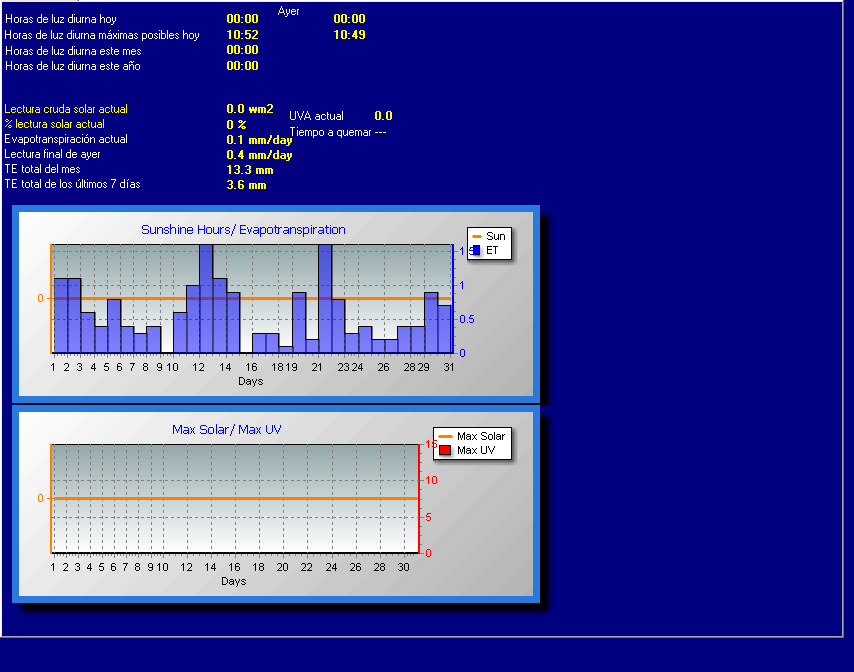854x672 pixels.
Task: Click the 3.6 mm seven-day TE value
Action: tap(246, 185)
